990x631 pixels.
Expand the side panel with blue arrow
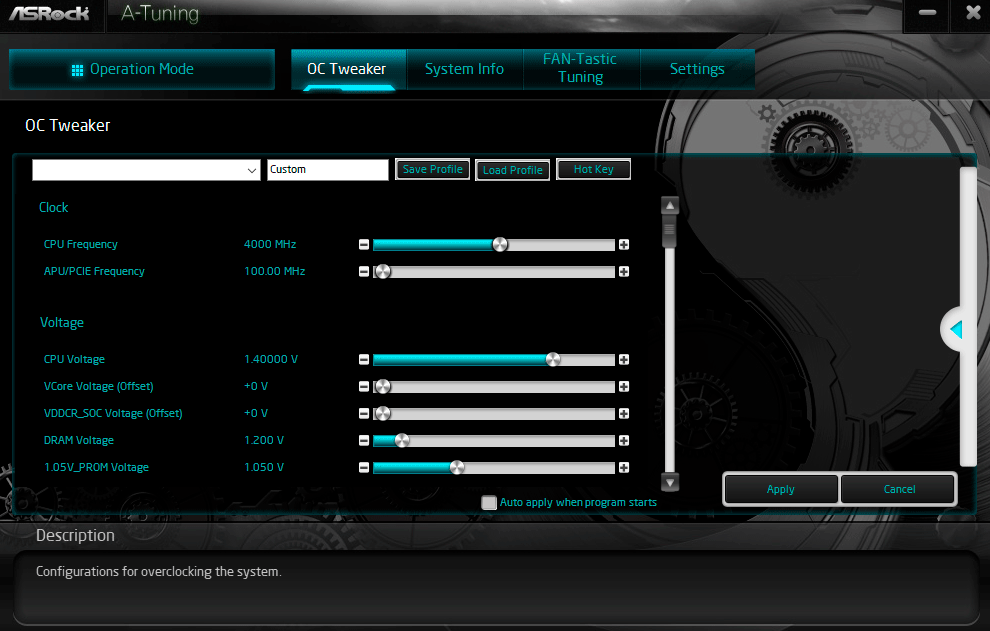click(x=955, y=329)
